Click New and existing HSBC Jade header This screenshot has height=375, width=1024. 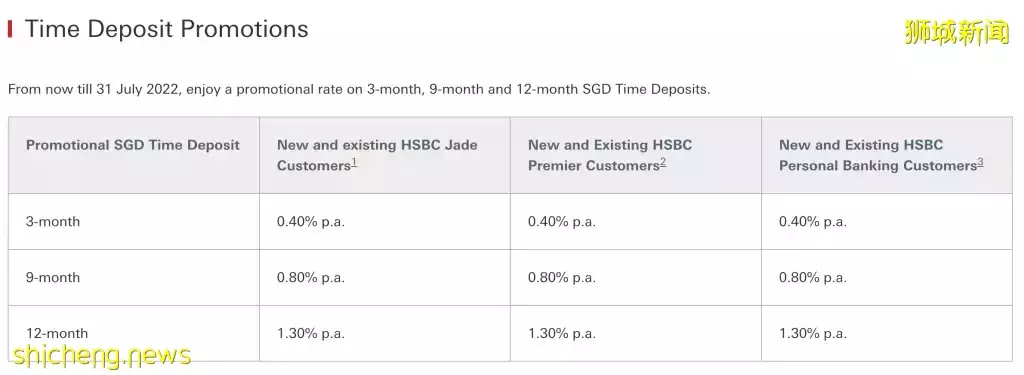coord(377,155)
